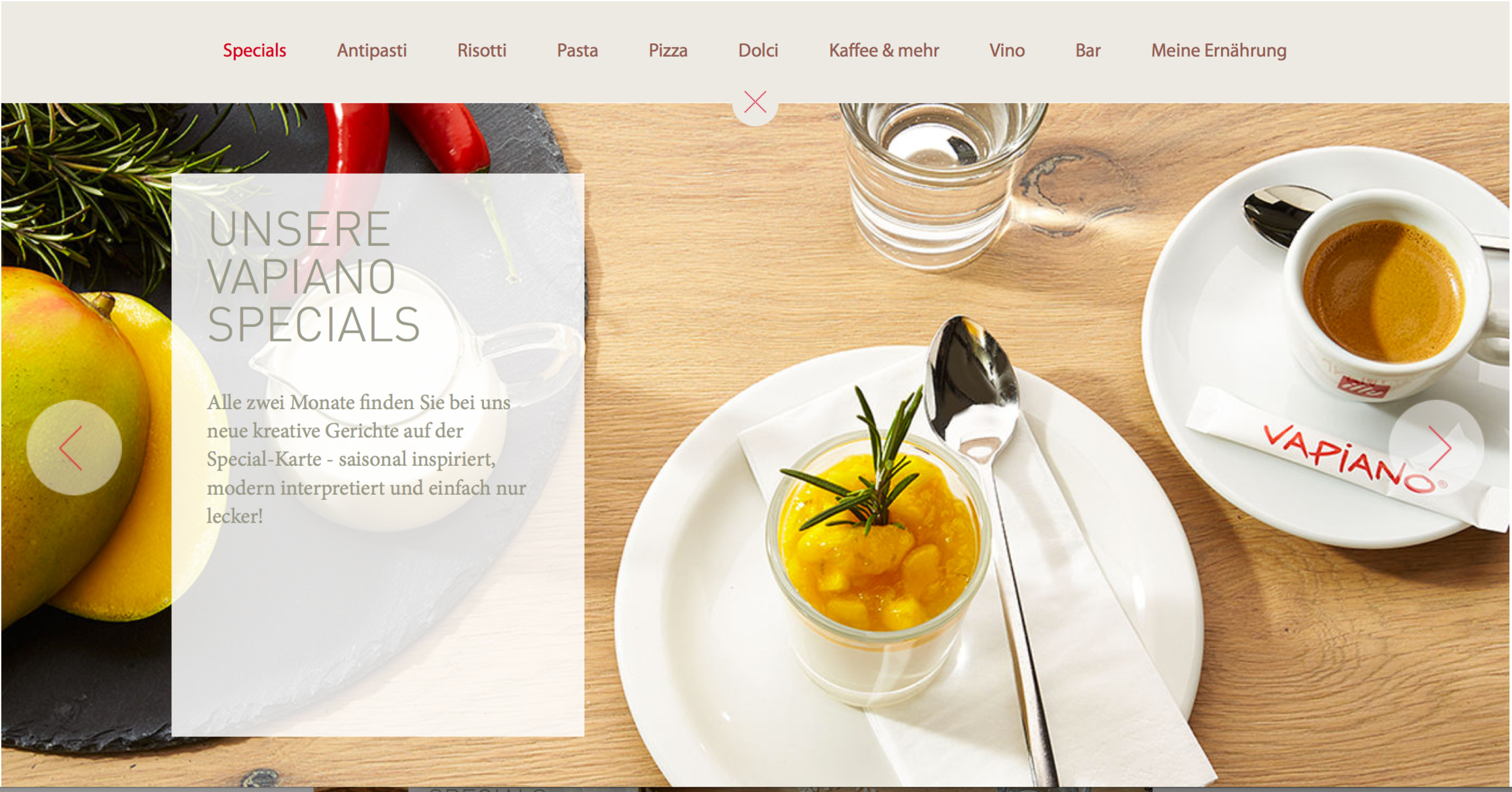
Task: Open Kaffee & mehr section
Action: tap(884, 51)
